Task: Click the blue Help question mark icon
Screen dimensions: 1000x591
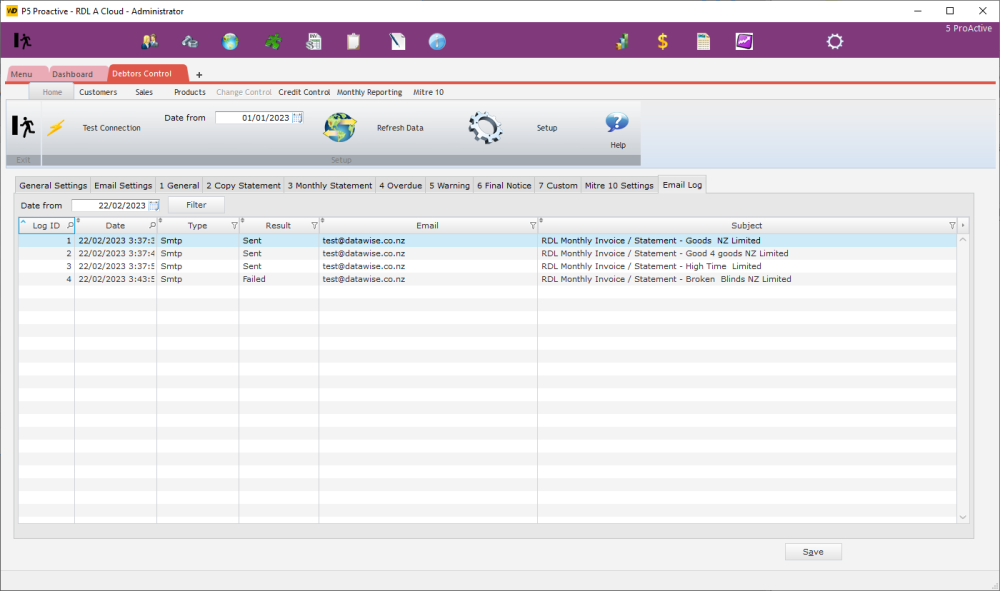Action: pos(617,122)
